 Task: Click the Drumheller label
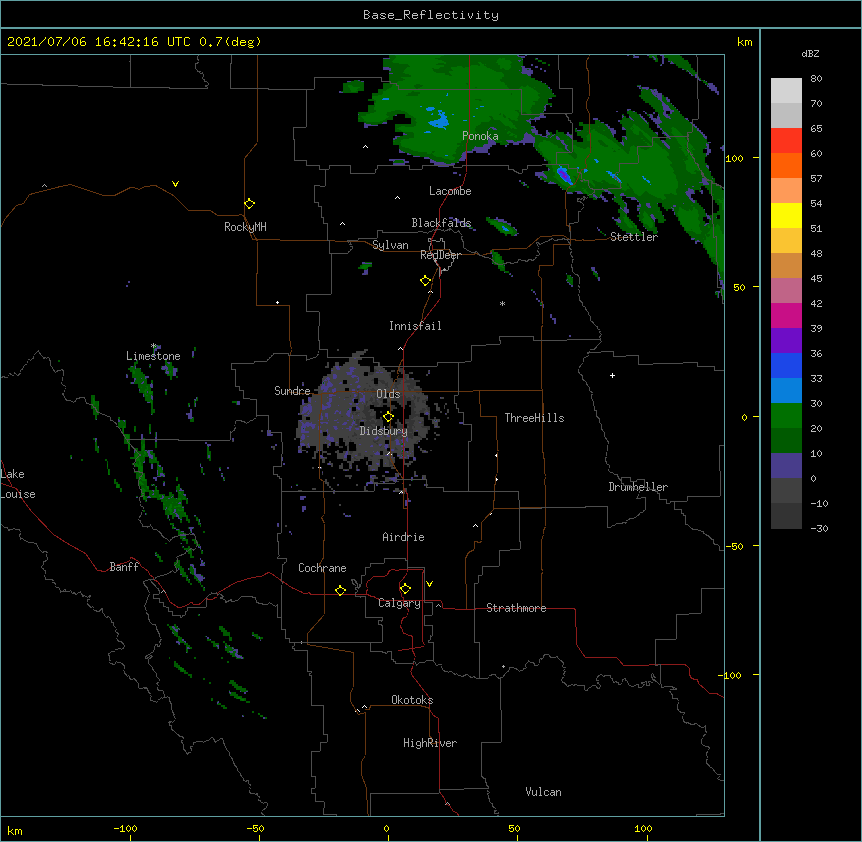click(638, 487)
